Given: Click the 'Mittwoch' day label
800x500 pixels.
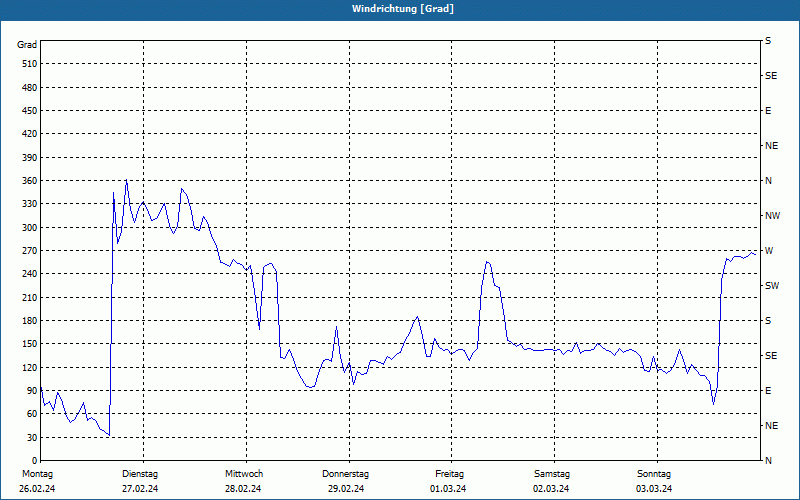Looking at the screenshot, I should click(x=244, y=474).
